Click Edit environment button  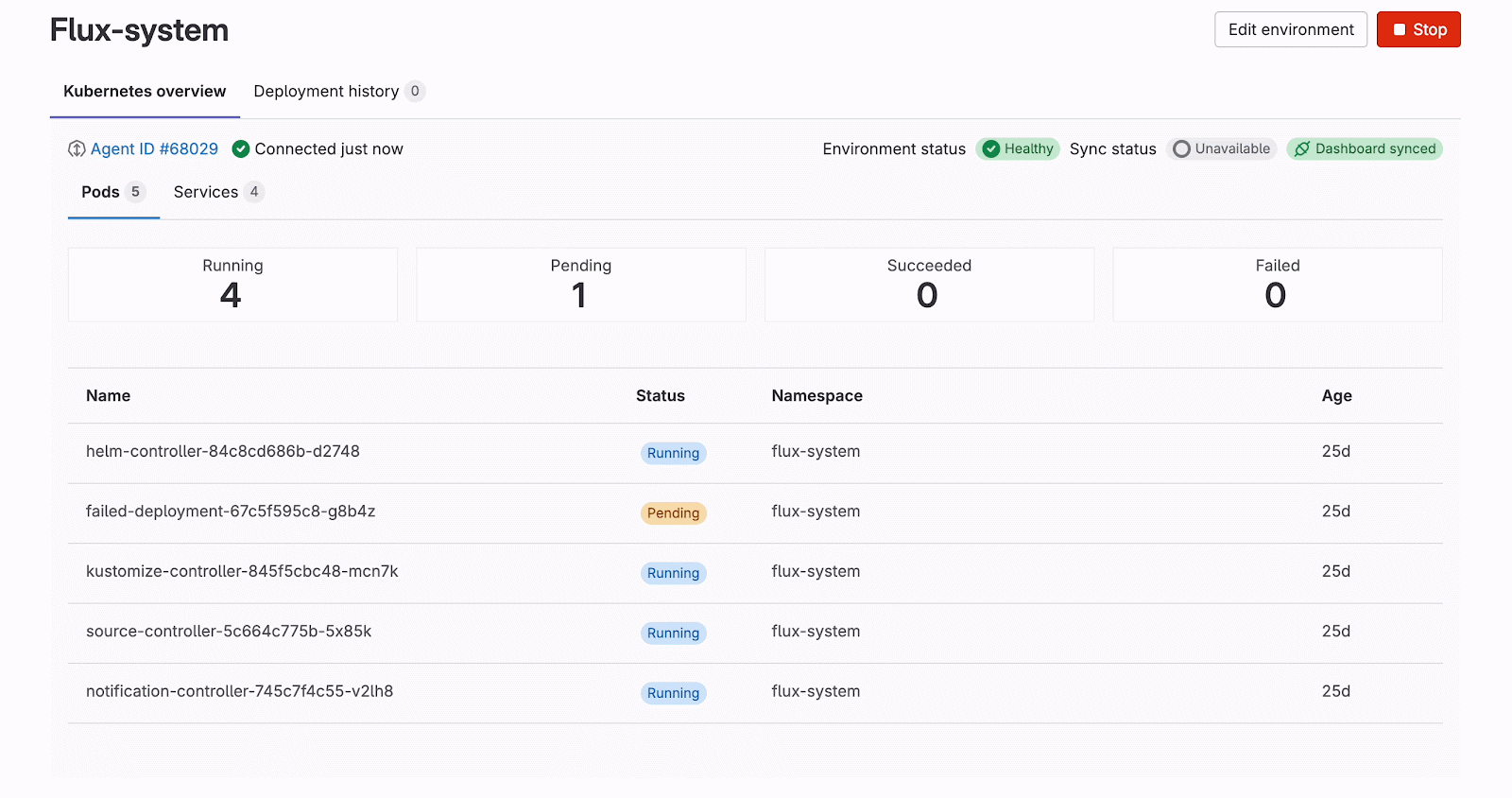1291,29
